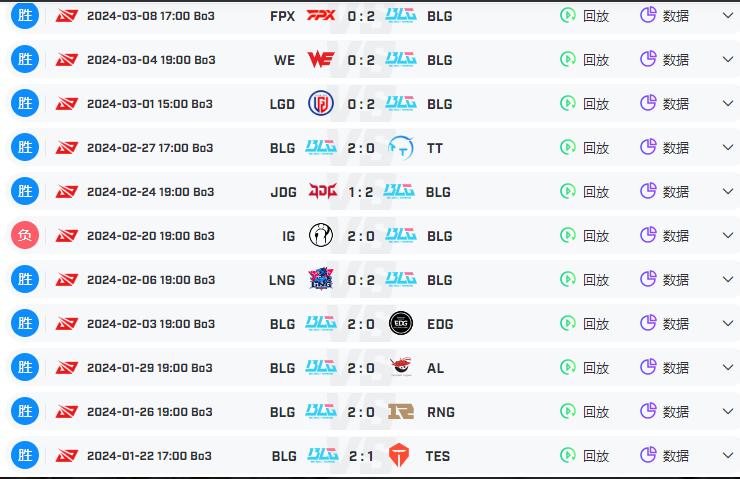Expand the IG vs BLG match details
This screenshot has width=740, height=479.
(728, 235)
